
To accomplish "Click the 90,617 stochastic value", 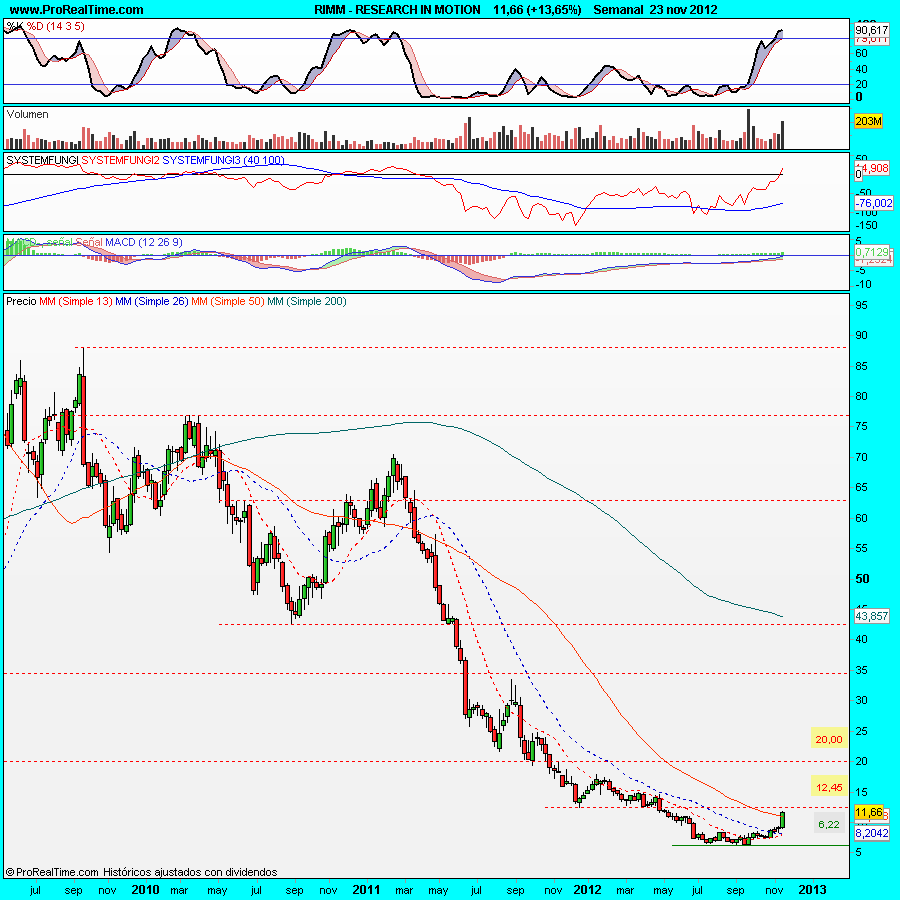I will coord(871,30).
